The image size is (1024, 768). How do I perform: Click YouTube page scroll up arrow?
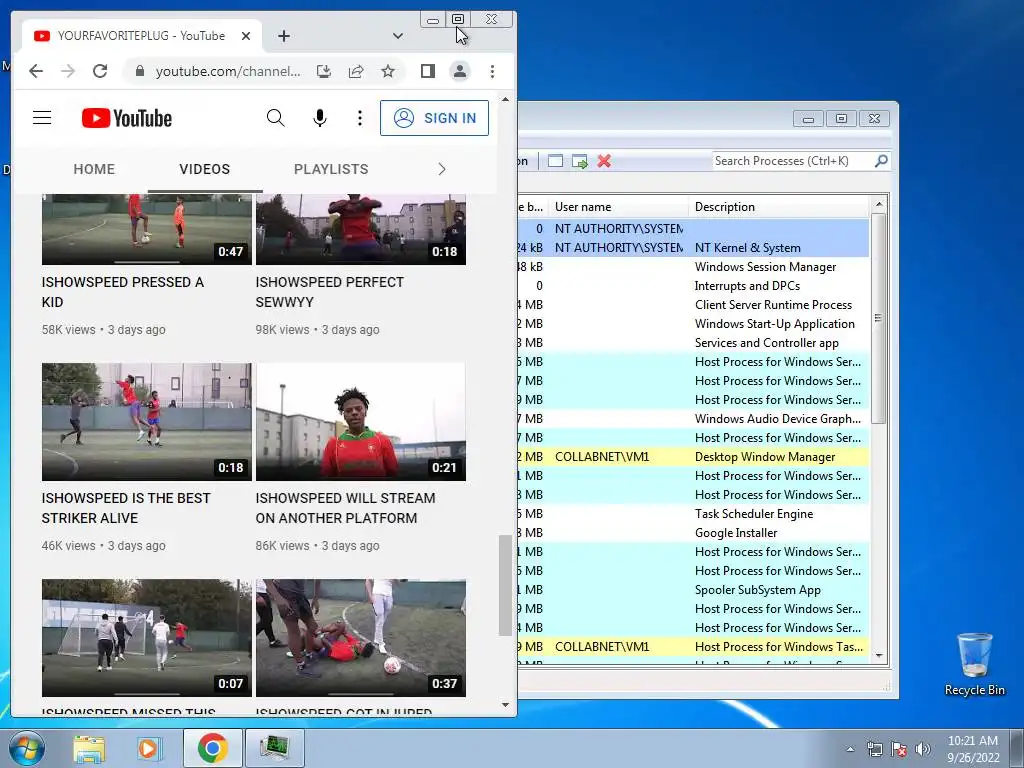click(505, 99)
